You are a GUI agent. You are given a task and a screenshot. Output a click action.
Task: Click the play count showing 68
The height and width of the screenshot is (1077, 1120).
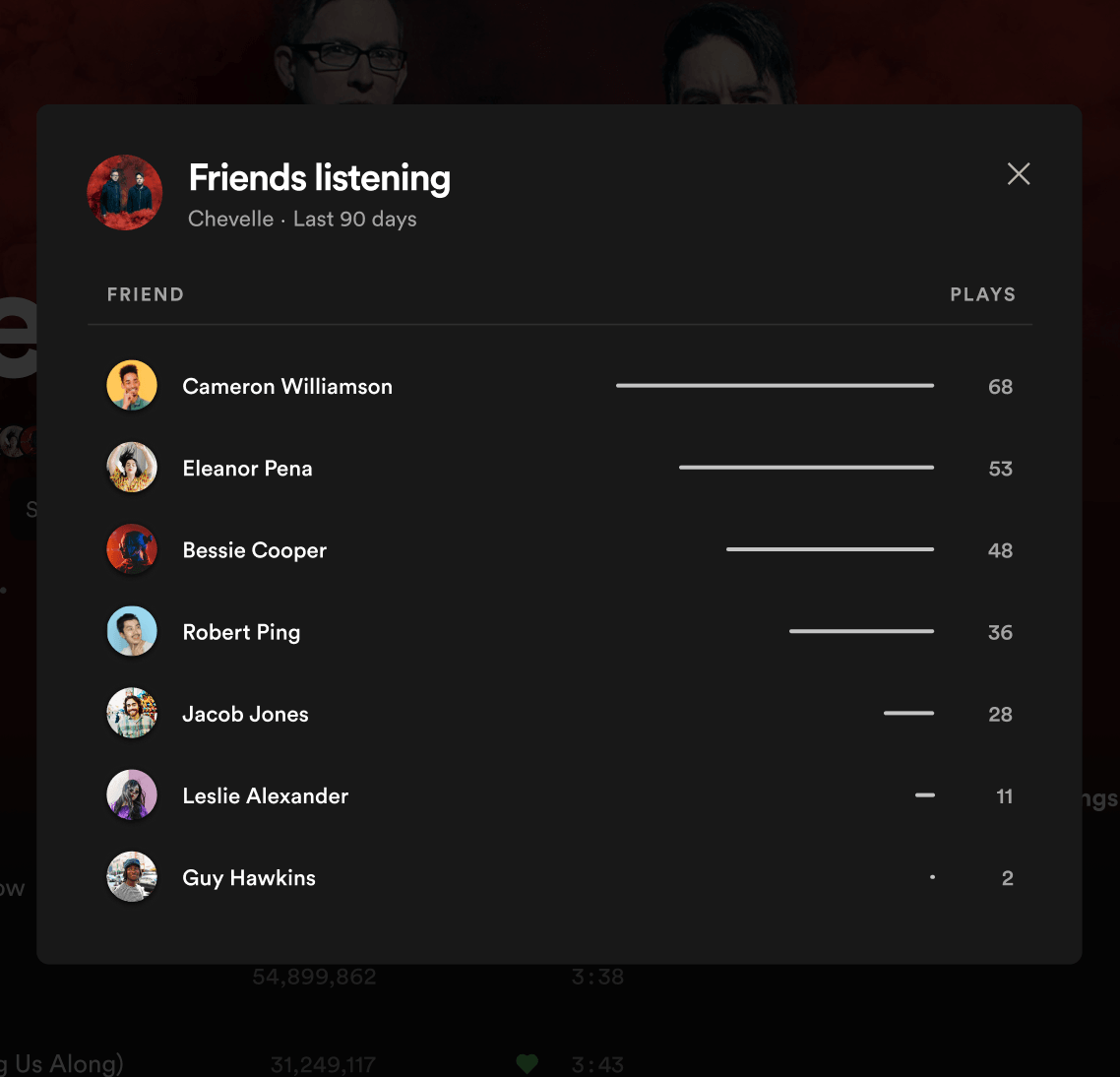pos(1000,386)
